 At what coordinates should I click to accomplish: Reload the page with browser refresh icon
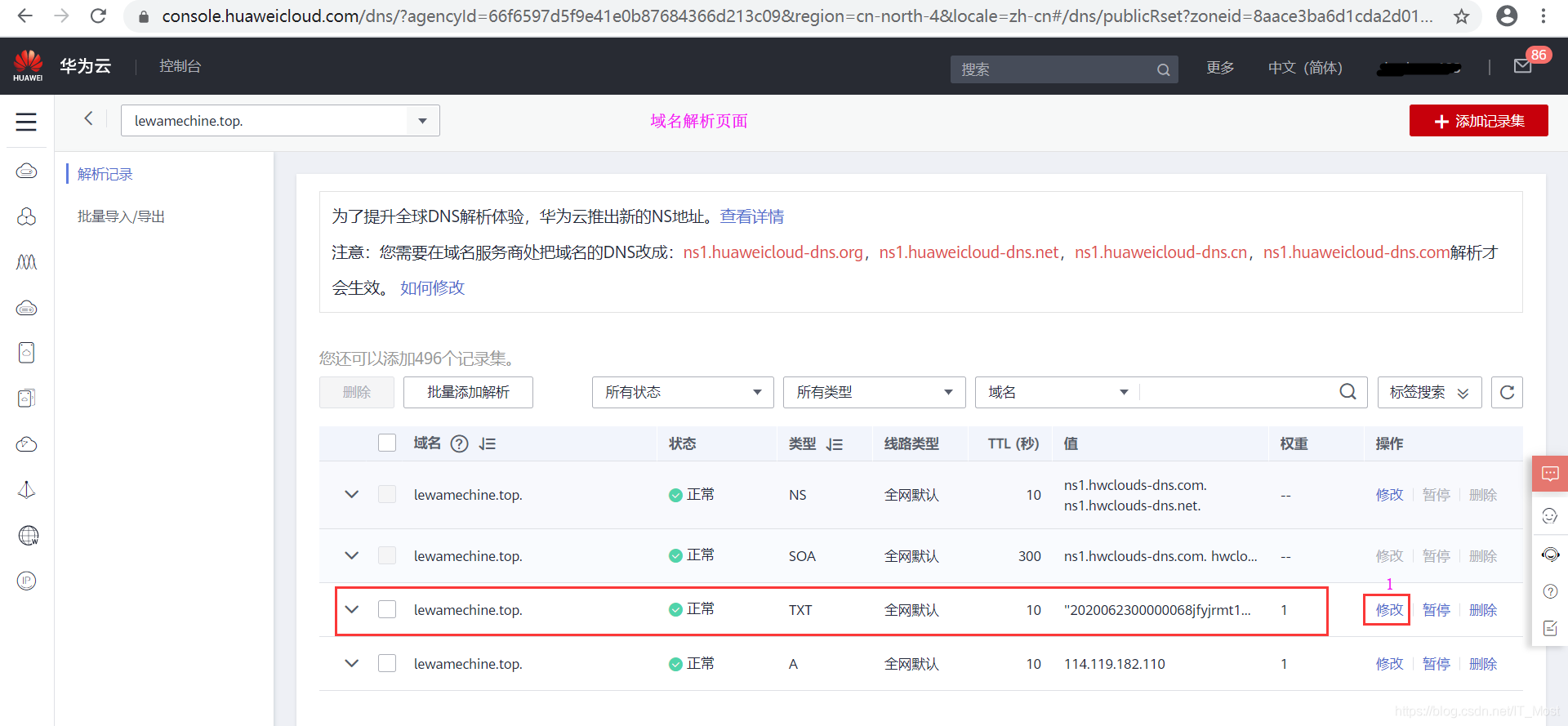tap(98, 16)
